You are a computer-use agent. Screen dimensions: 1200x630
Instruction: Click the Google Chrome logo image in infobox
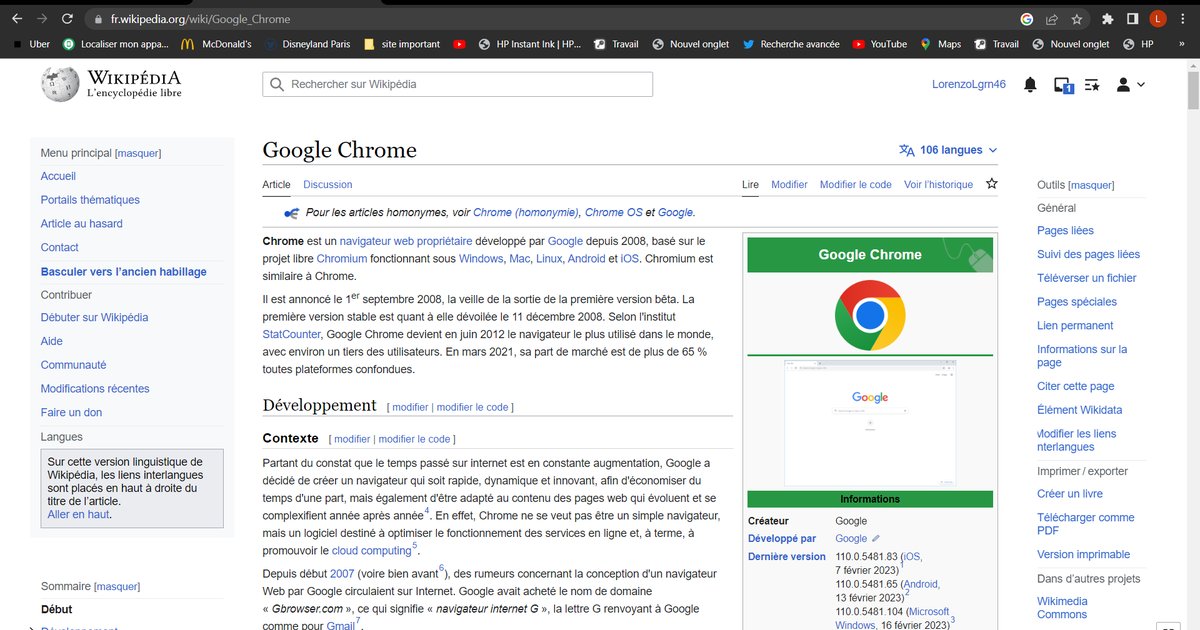coord(870,315)
